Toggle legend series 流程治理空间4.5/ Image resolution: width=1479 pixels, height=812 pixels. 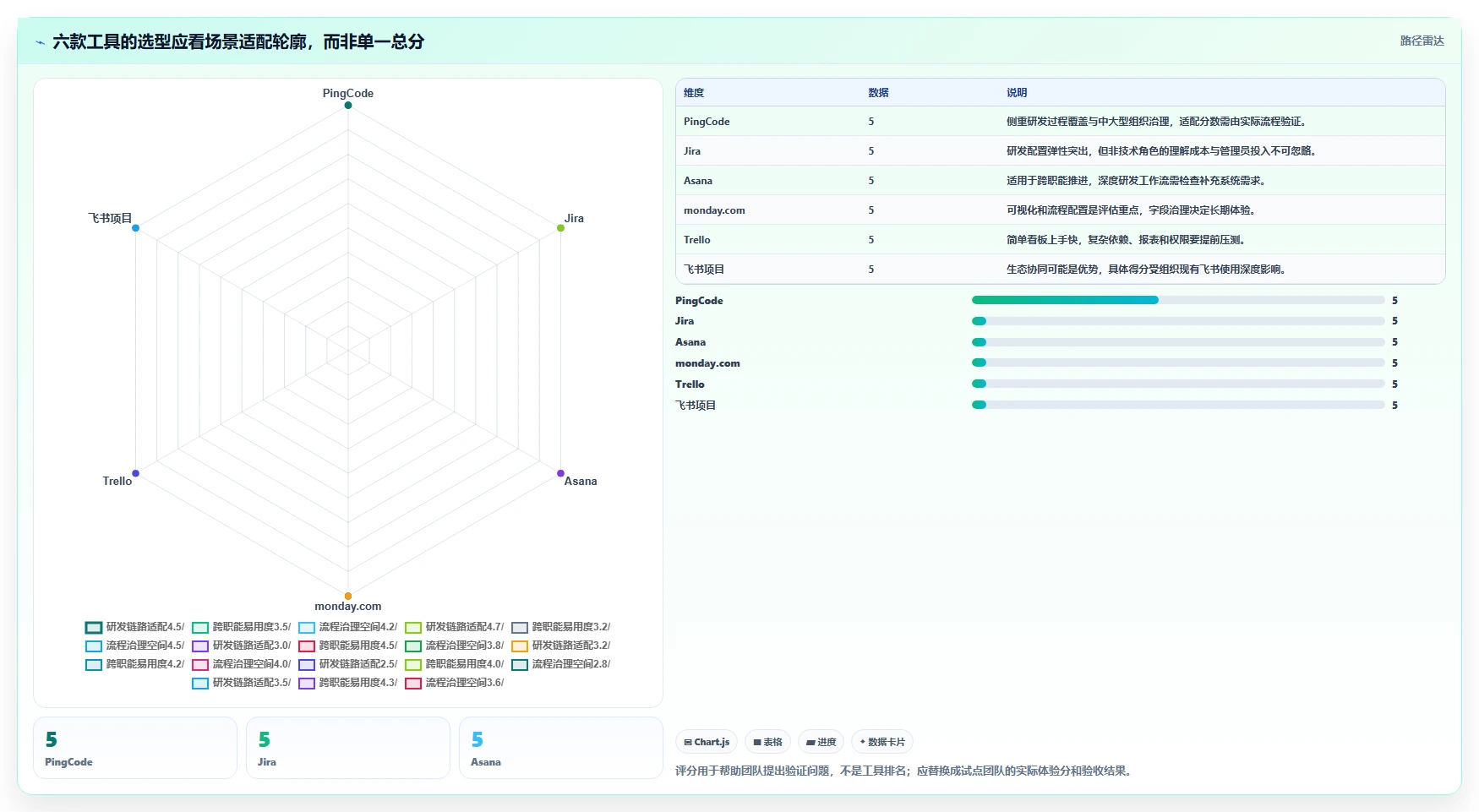coord(134,646)
